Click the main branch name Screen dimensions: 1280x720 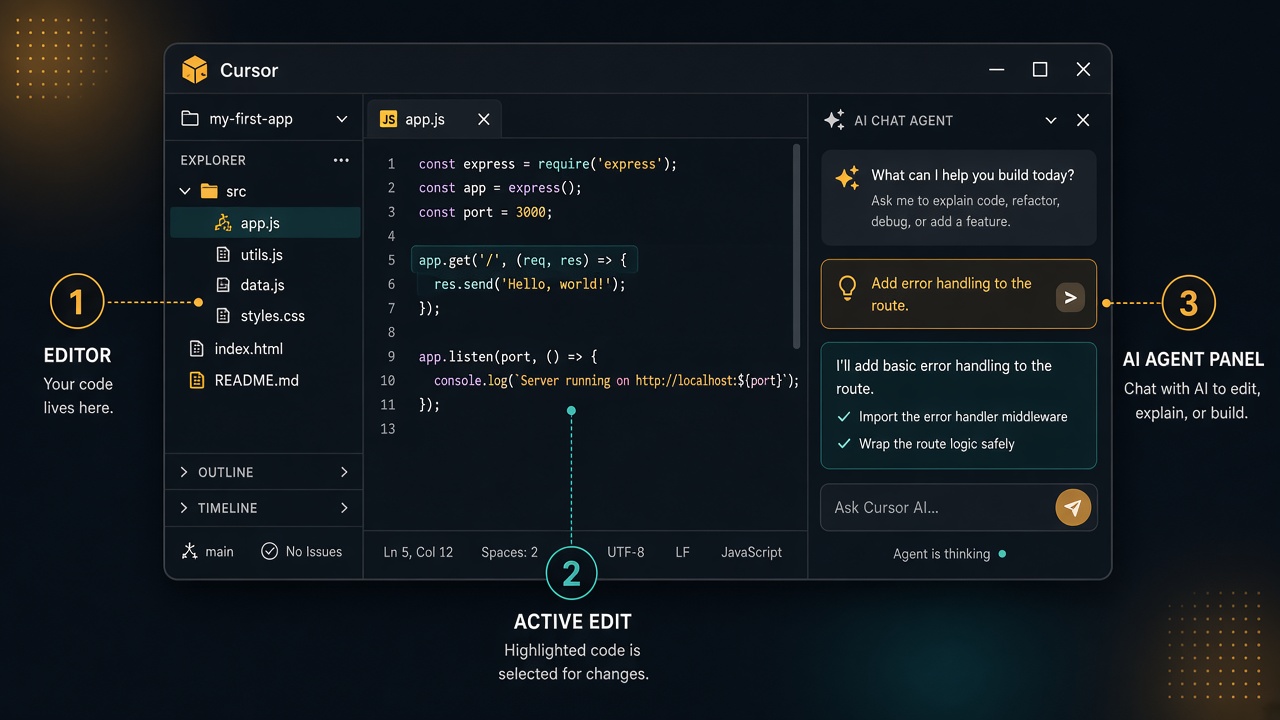219,551
